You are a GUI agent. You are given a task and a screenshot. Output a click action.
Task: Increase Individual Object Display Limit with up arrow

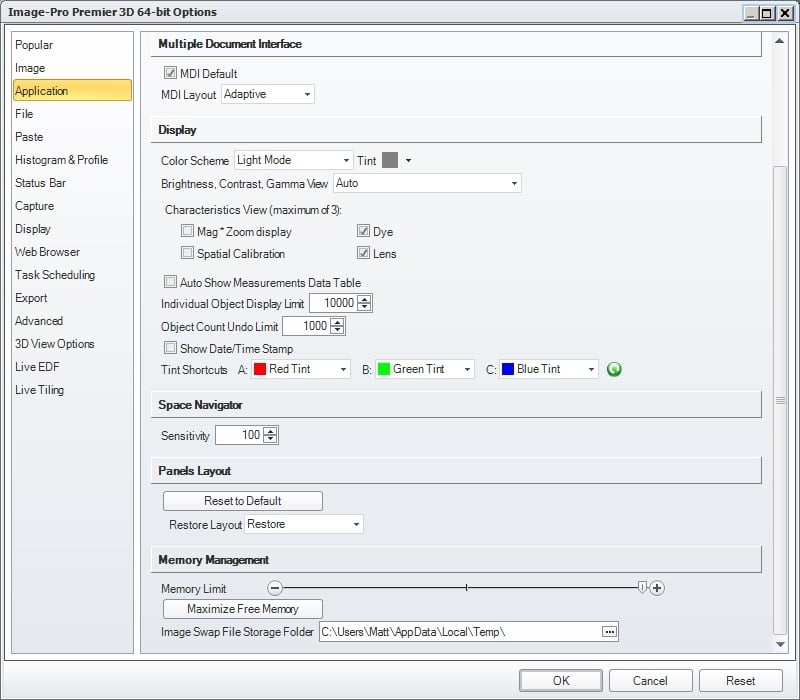(364, 299)
